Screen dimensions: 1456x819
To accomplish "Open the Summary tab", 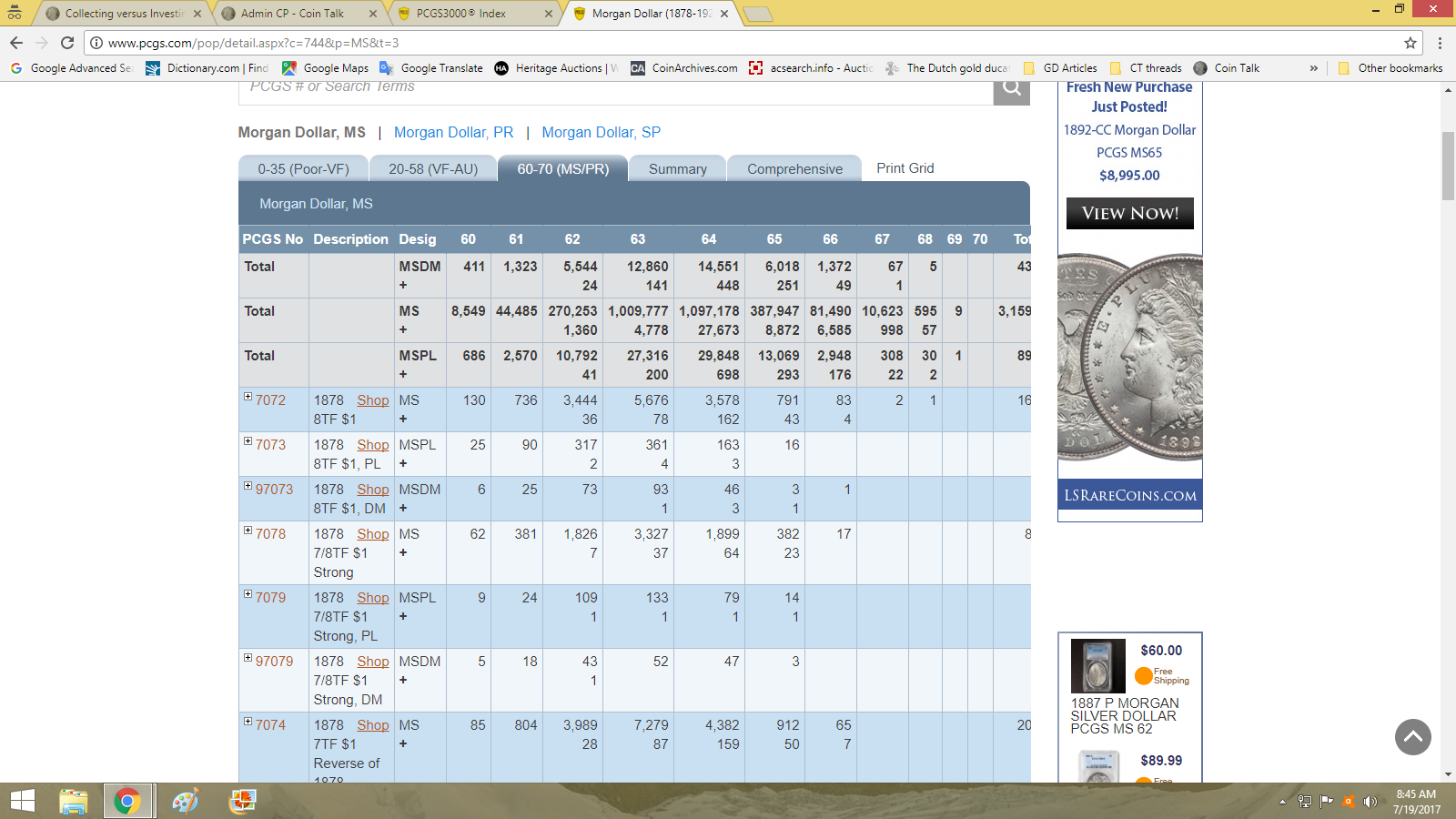I will click(678, 168).
